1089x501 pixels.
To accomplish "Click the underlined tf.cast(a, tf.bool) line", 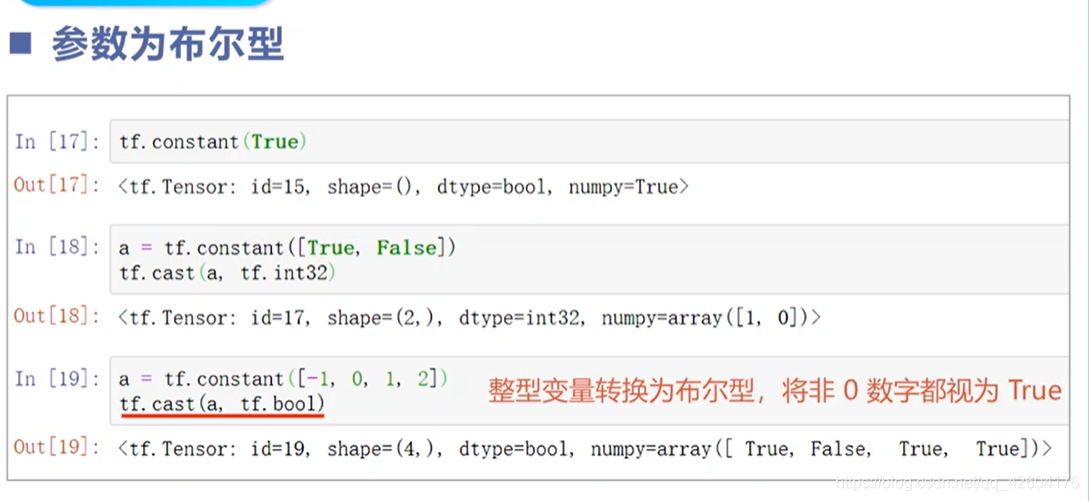I will coord(222,404).
